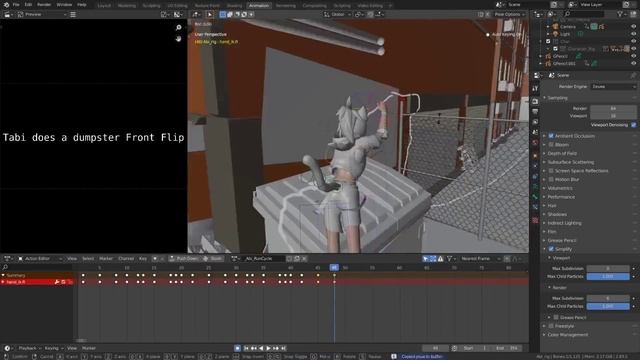Click the Push Down button
640x360 pixels.
pos(184,258)
